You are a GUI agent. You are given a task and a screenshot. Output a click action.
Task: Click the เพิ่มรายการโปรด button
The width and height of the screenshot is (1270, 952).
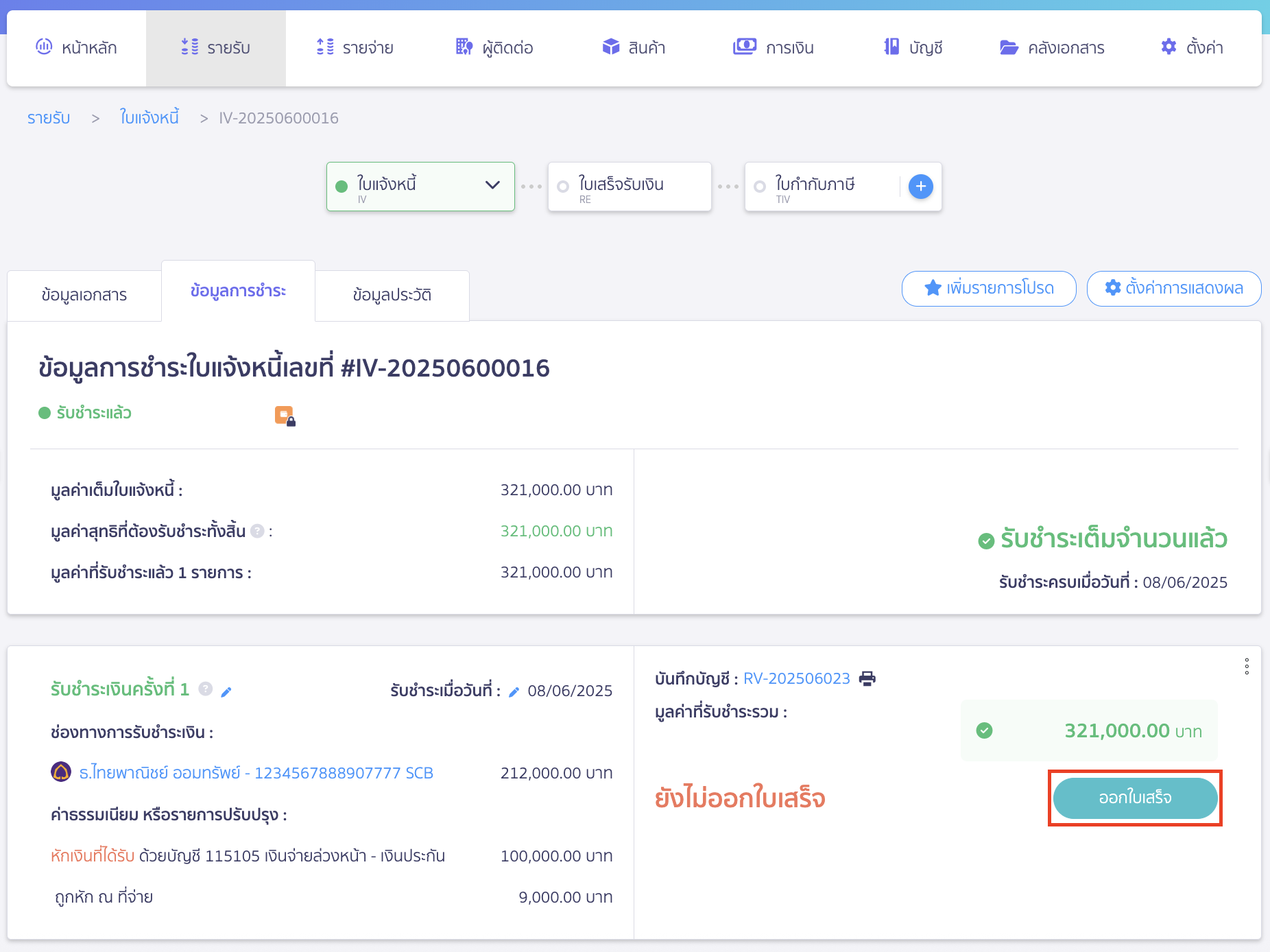[989, 288]
